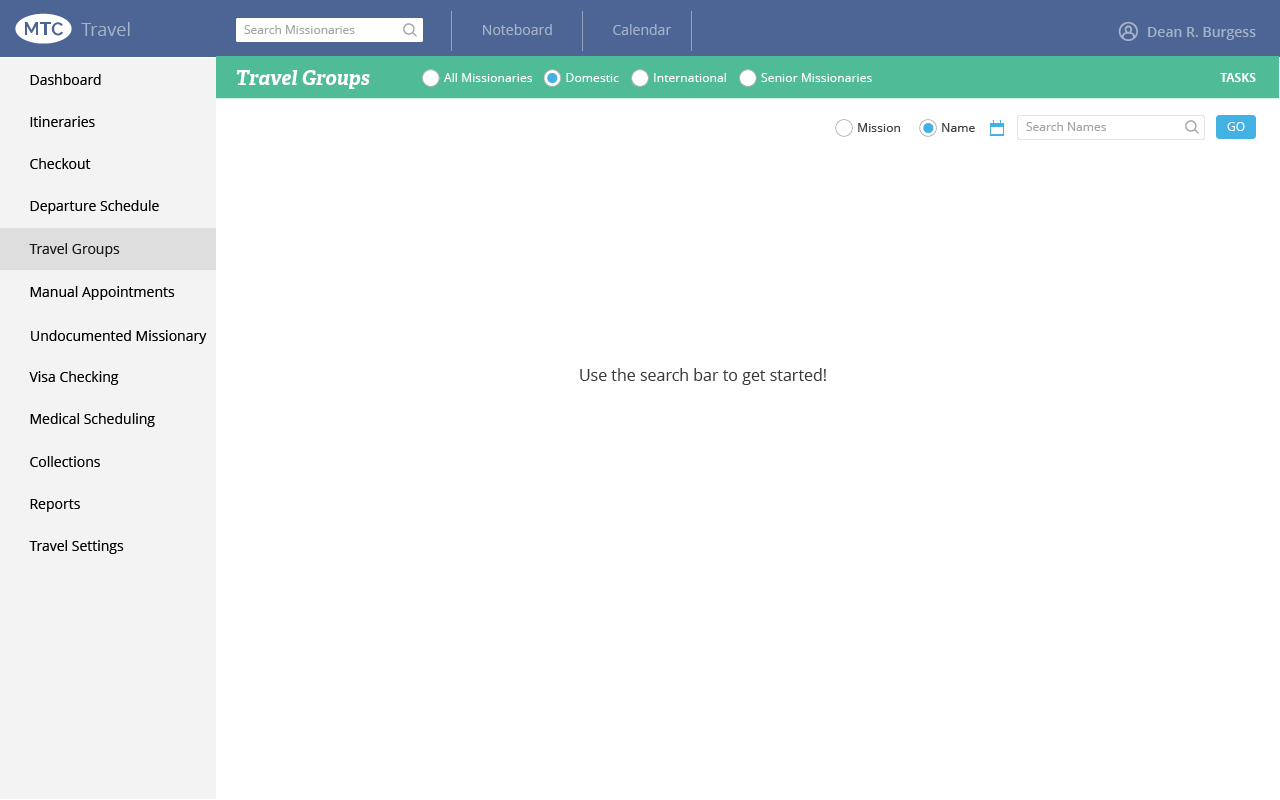Select the All Missionaries radio button
The width and height of the screenshot is (1280, 800).
coord(431,78)
